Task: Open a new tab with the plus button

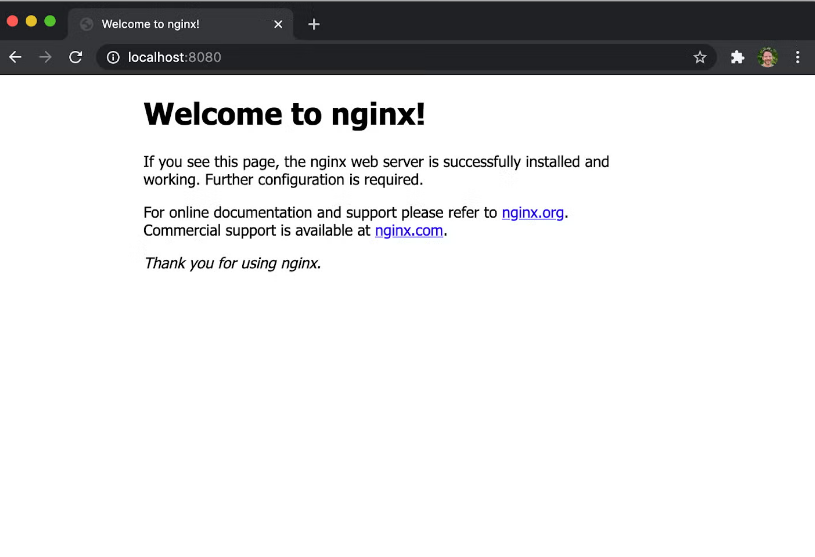Action: pos(313,24)
